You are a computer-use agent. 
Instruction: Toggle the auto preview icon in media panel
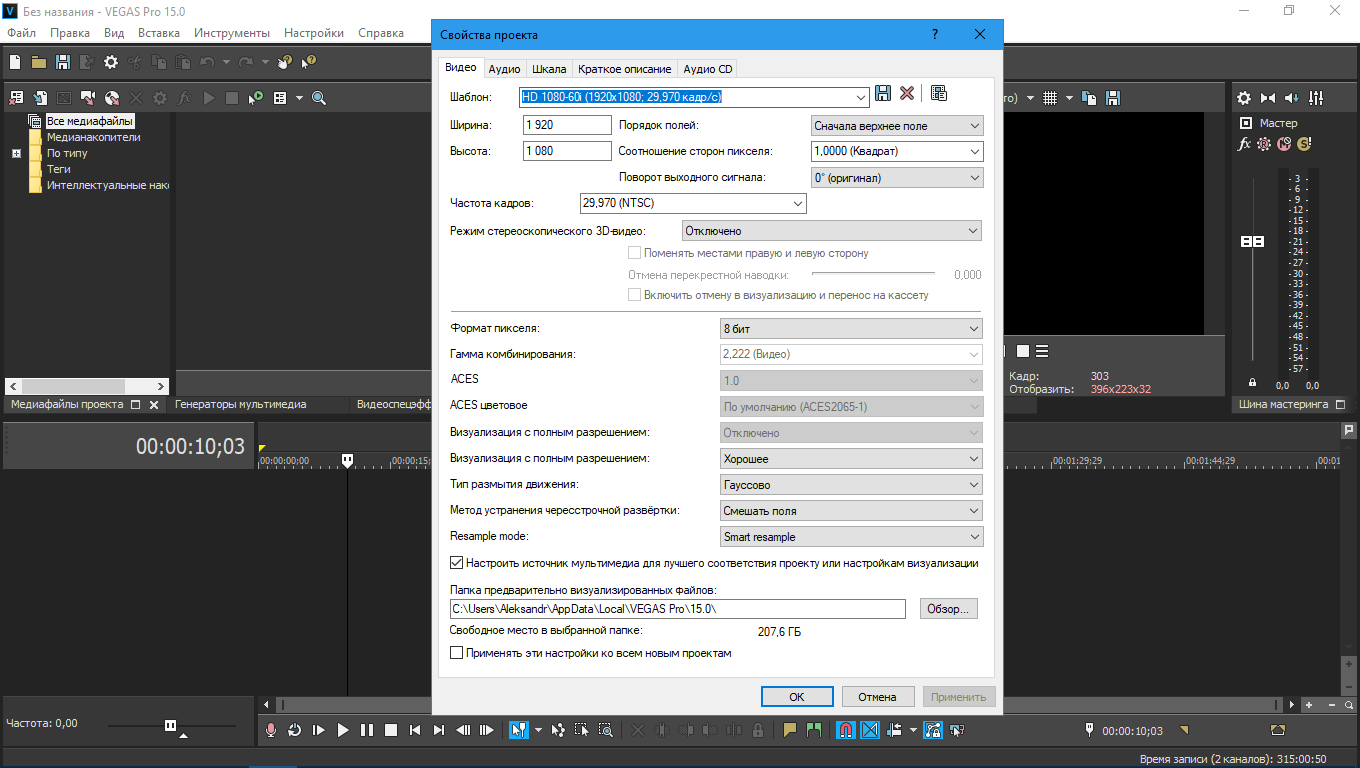[x=256, y=98]
